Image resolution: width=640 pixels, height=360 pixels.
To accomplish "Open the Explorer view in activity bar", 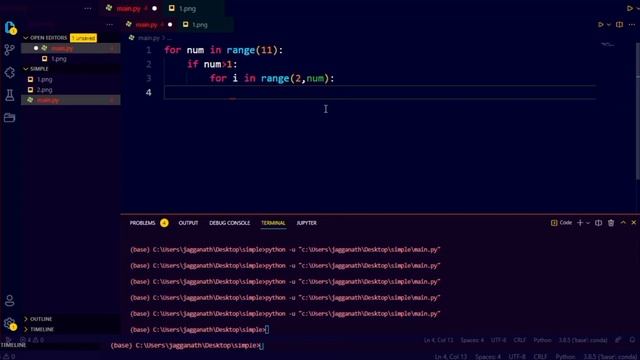I will click(10, 28).
